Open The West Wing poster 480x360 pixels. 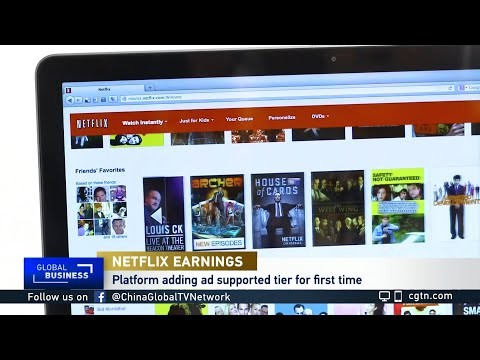click(x=338, y=208)
